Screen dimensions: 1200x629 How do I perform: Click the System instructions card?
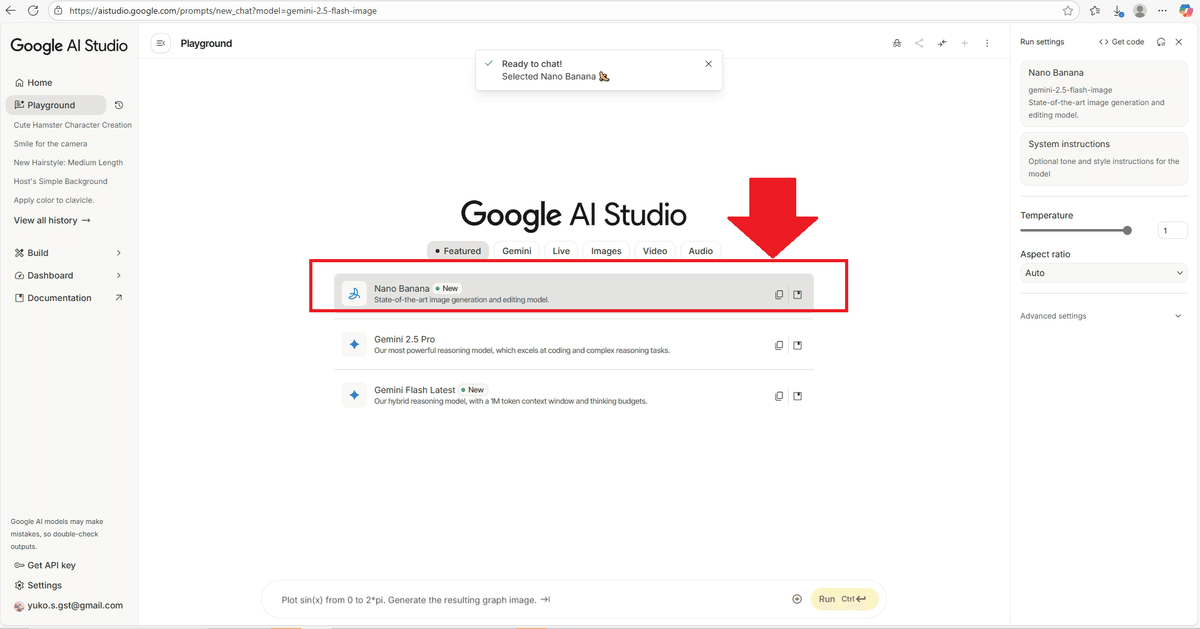[1104, 159]
